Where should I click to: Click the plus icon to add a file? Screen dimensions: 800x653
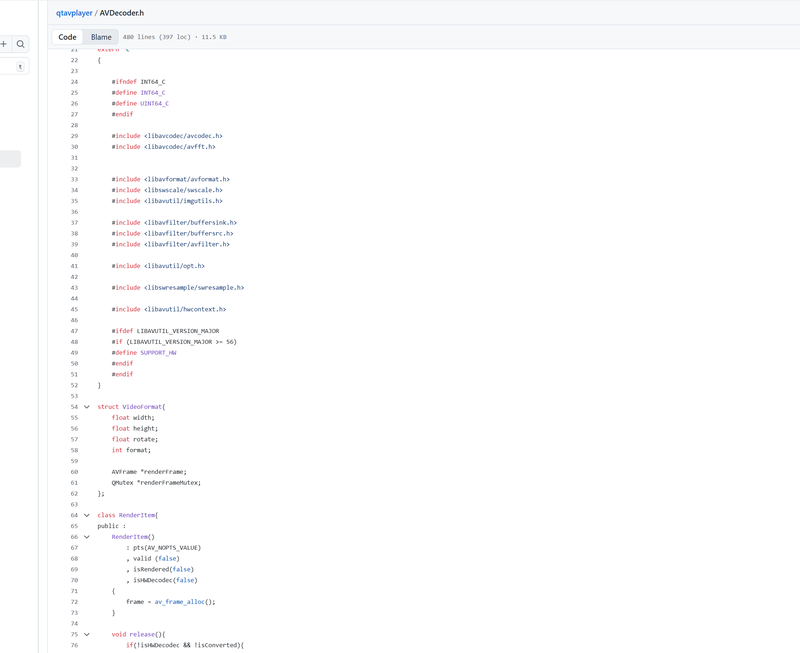pyautogui.click(x=4, y=44)
